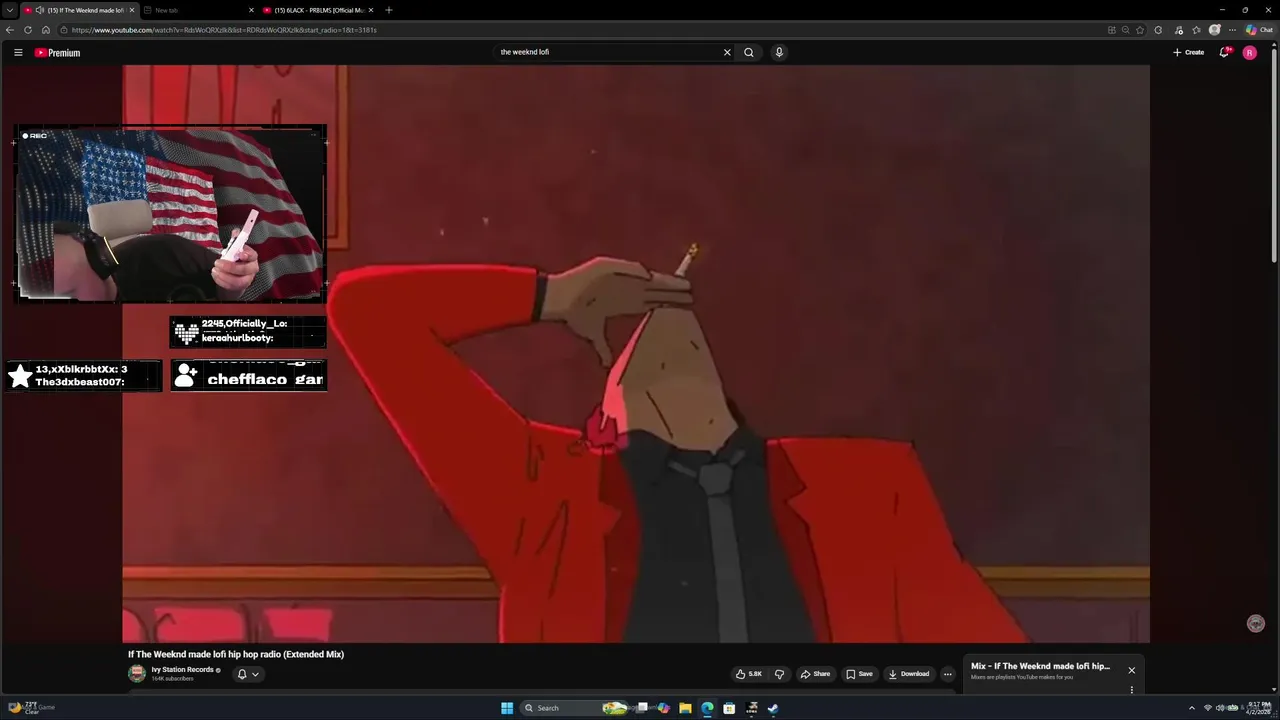Open the browser profile avatar
The width and height of the screenshot is (1280, 720).
pyautogui.click(x=1215, y=30)
